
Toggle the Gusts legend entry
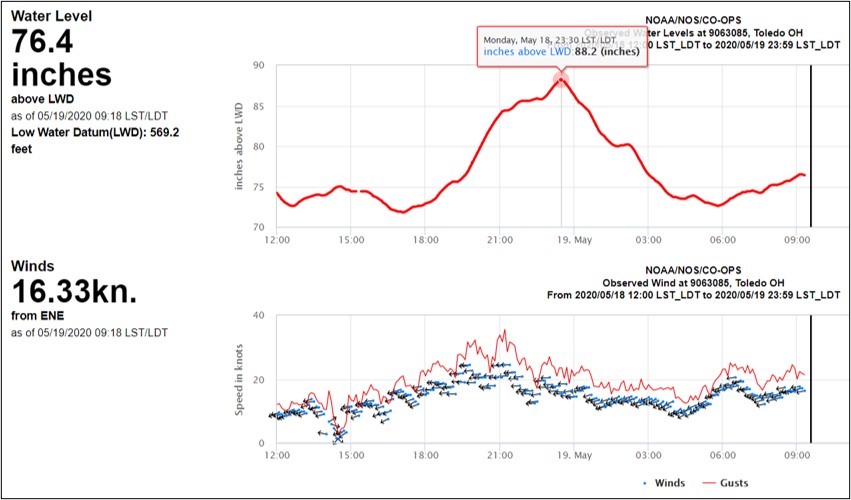click(x=726, y=483)
